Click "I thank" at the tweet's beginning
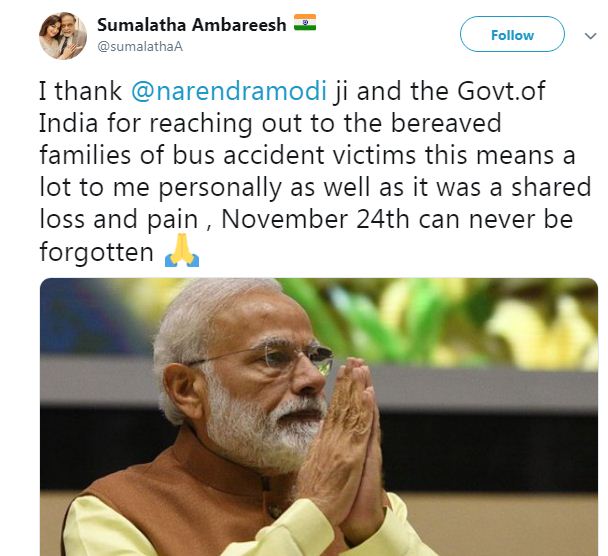 pyautogui.click(x=80, y=92)
